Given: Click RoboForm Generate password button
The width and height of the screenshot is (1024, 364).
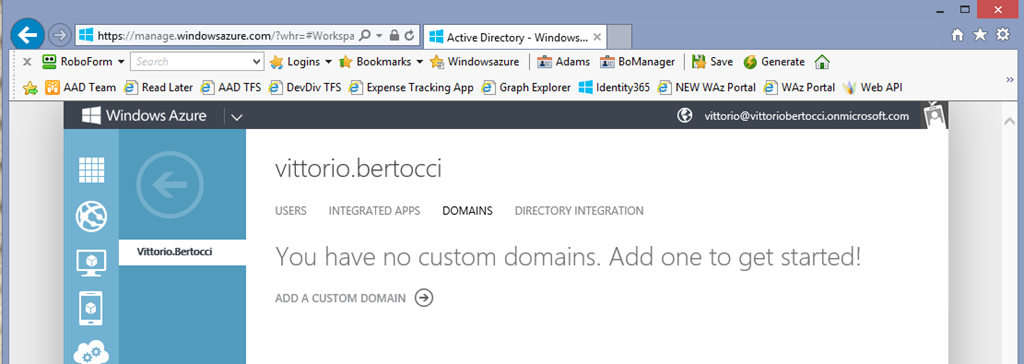Looking at the screenshot, I should pyautogui.click(x=775, y=62).
